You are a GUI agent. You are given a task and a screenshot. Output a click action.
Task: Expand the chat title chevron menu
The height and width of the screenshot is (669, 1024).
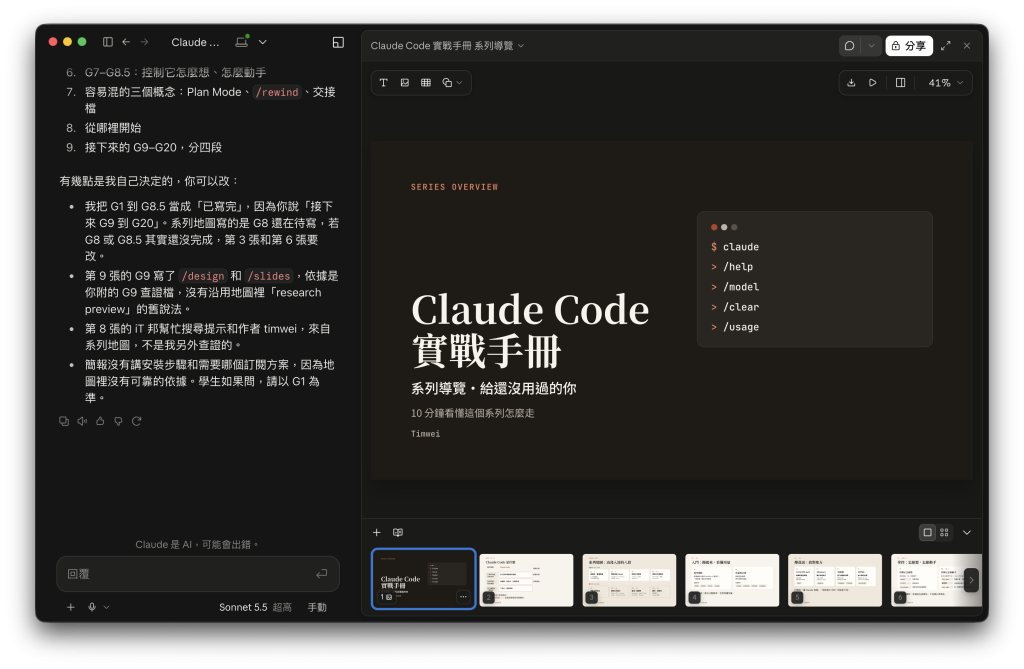click(x=263, y=42)
